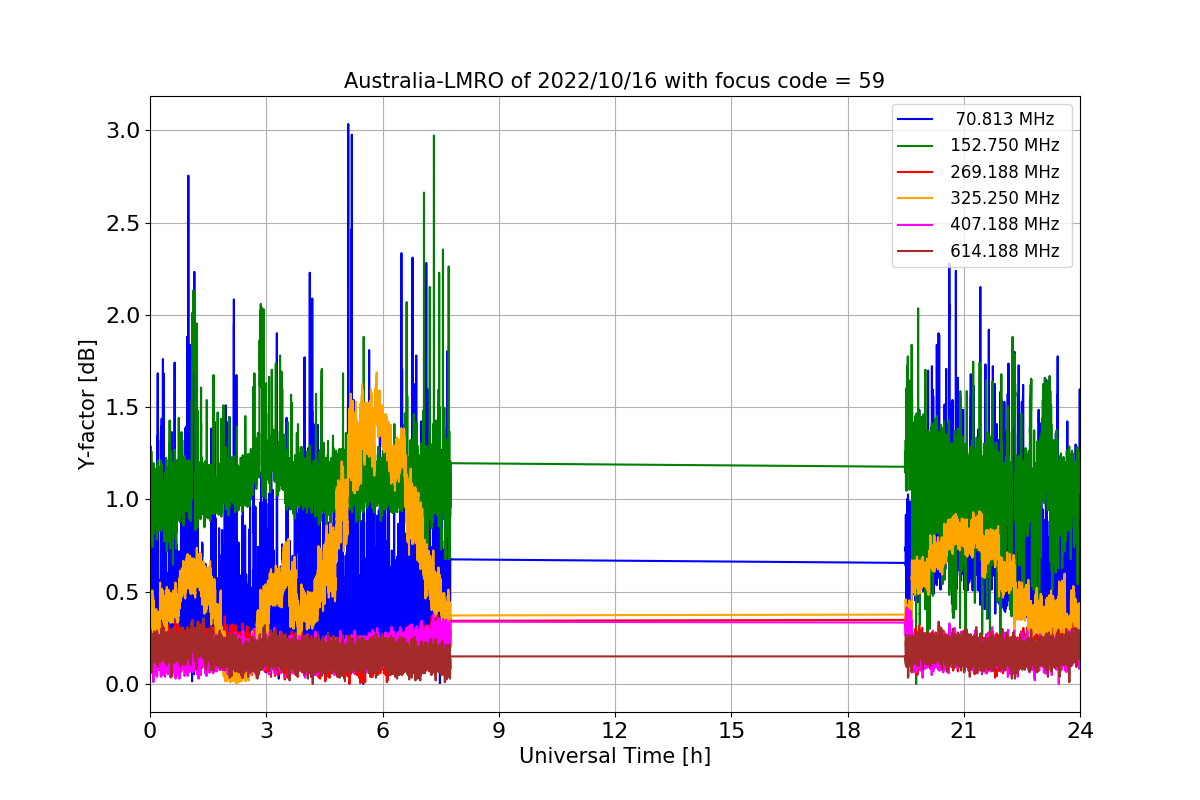Click the Y-factor [dB] axis label
This screenshot has height=800, width=1200.
(88, 405)
